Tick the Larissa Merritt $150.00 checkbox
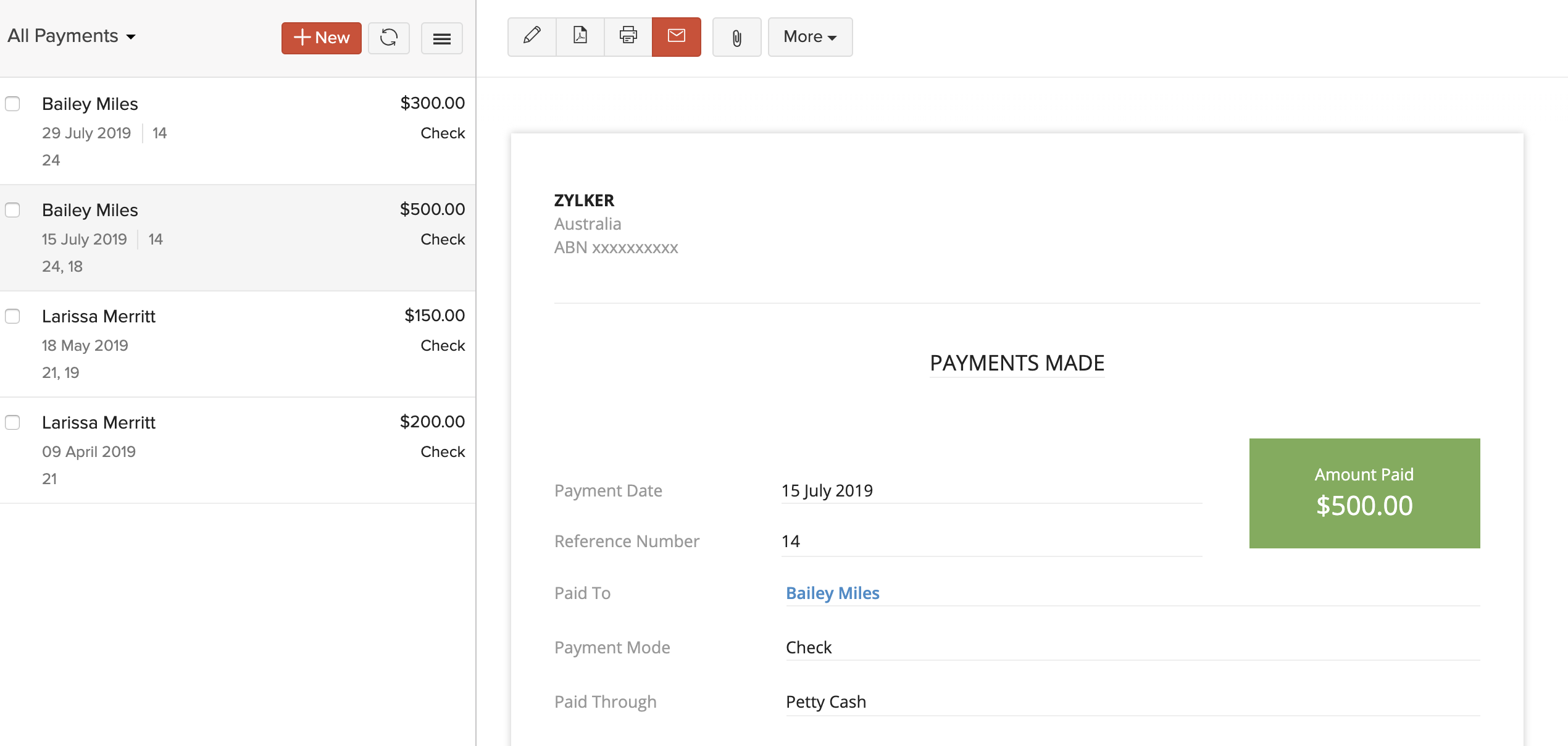Image resolution: width=1568 pixels, height=746 pixels. pos(13,316)
